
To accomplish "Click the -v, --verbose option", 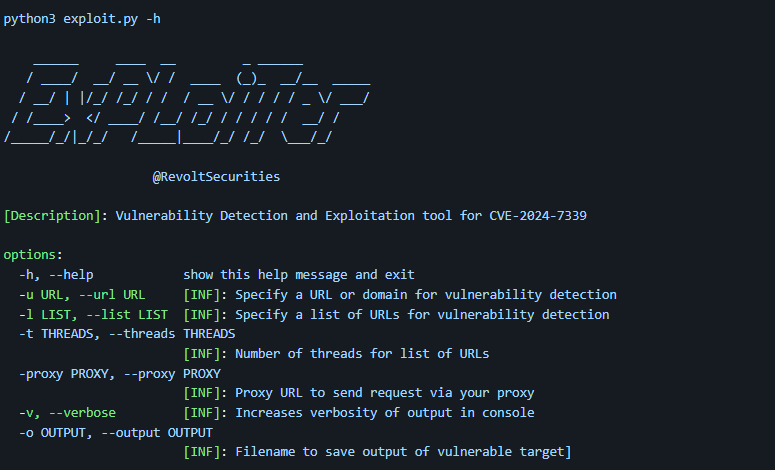I will tap(67, 412).
